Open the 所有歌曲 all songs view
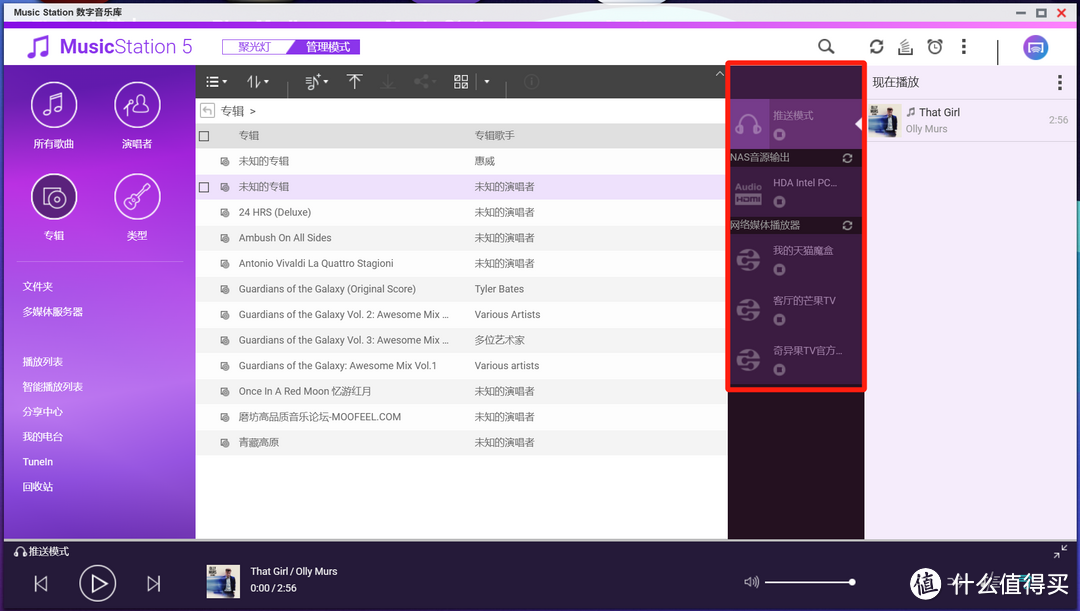 tap(54, 105)
